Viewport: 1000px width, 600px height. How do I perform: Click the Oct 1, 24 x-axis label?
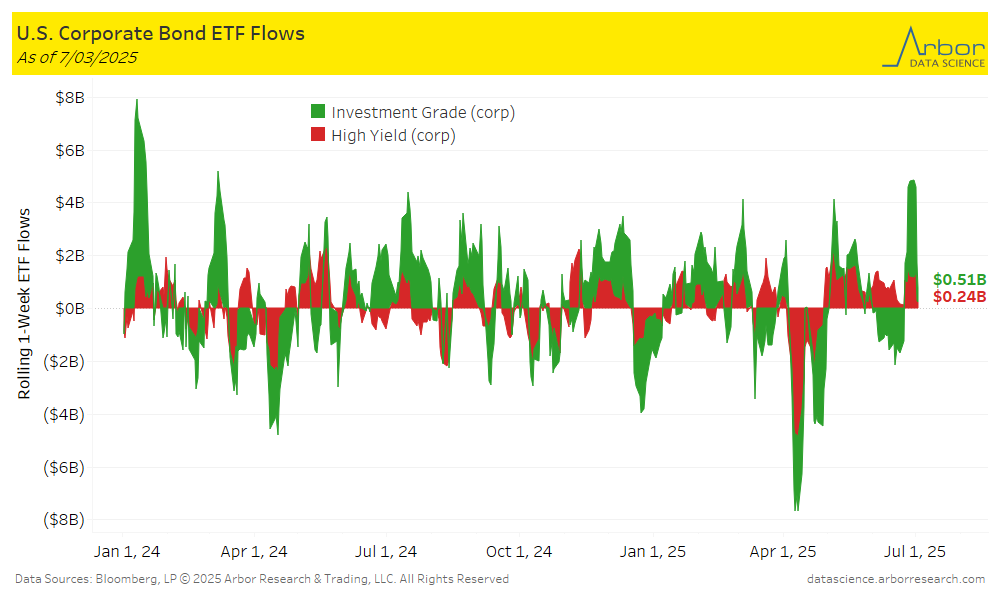(x=517, y=551)
